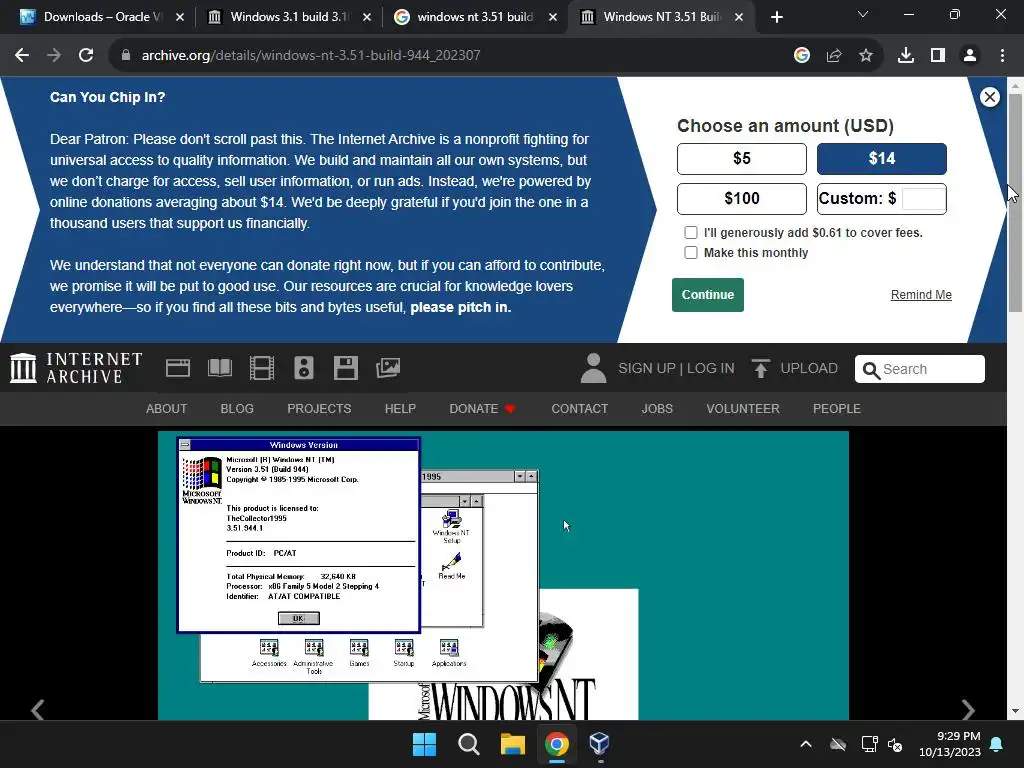Open the PEOPLE menu item
This screenshot has width=1024, height=768.
pos(837,409)
